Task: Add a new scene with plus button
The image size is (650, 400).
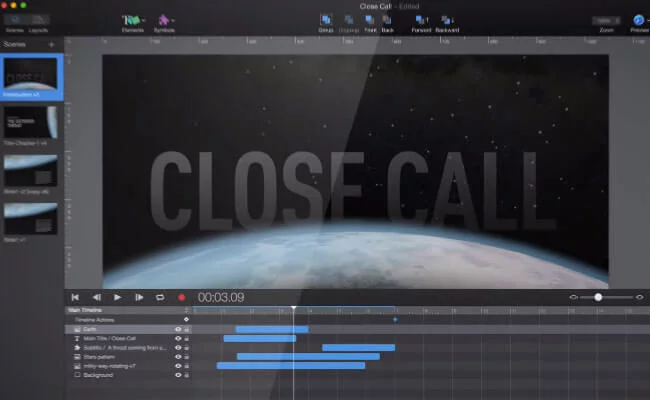Action: (51, 44)
